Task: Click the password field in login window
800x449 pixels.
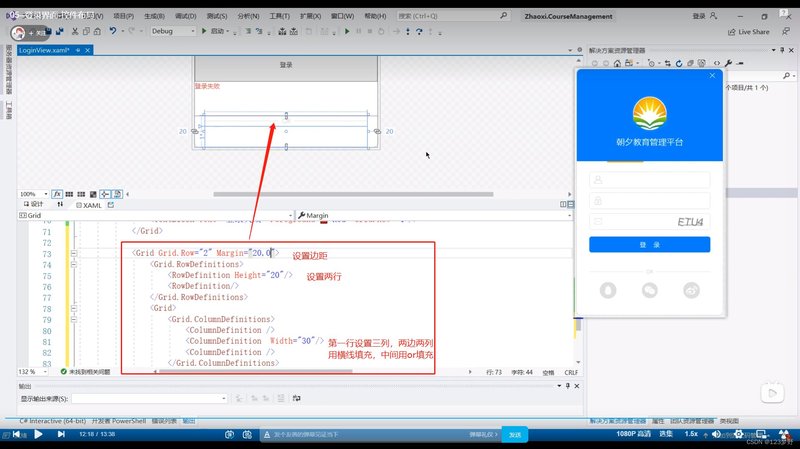Action: coord(649,201)
